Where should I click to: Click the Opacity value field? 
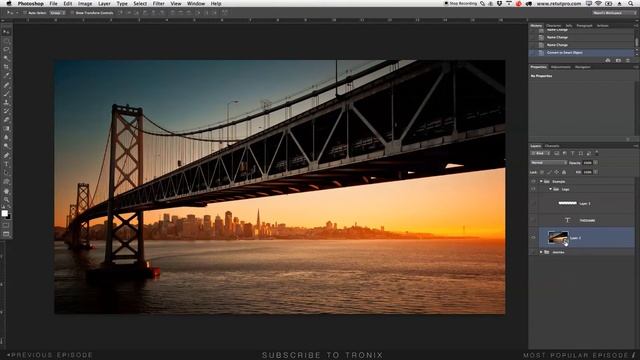tap(587, 162)
